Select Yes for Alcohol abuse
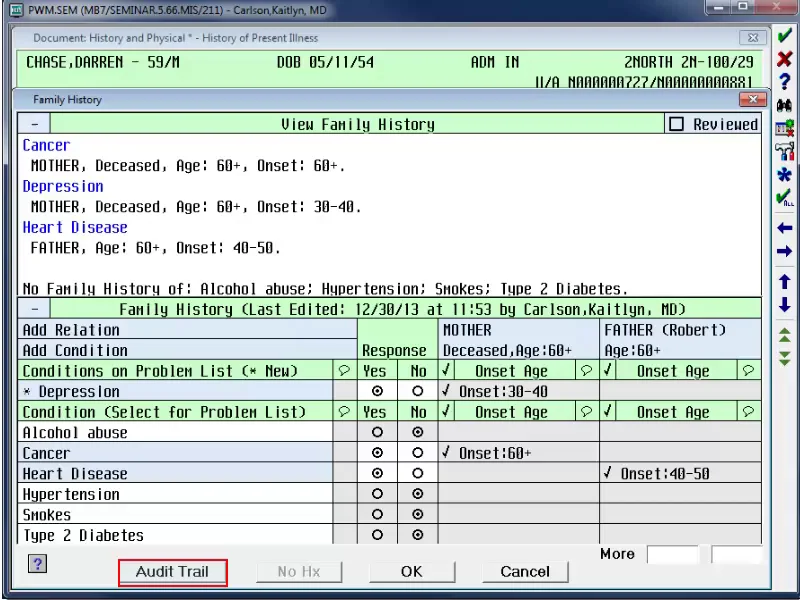The height and width of the screenshot is (600, 800). pos(377,433)
